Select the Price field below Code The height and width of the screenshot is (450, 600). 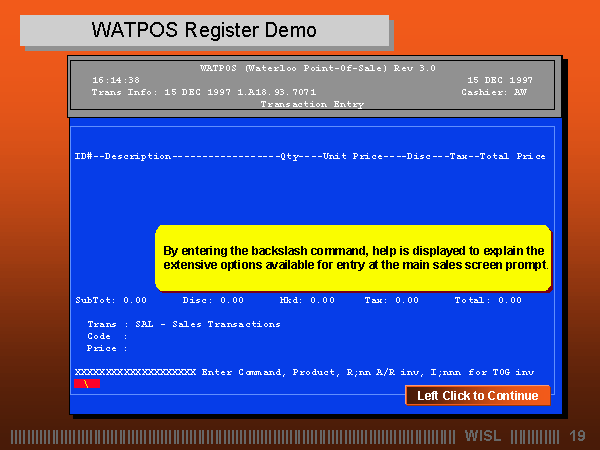click(x=108, y=348)
